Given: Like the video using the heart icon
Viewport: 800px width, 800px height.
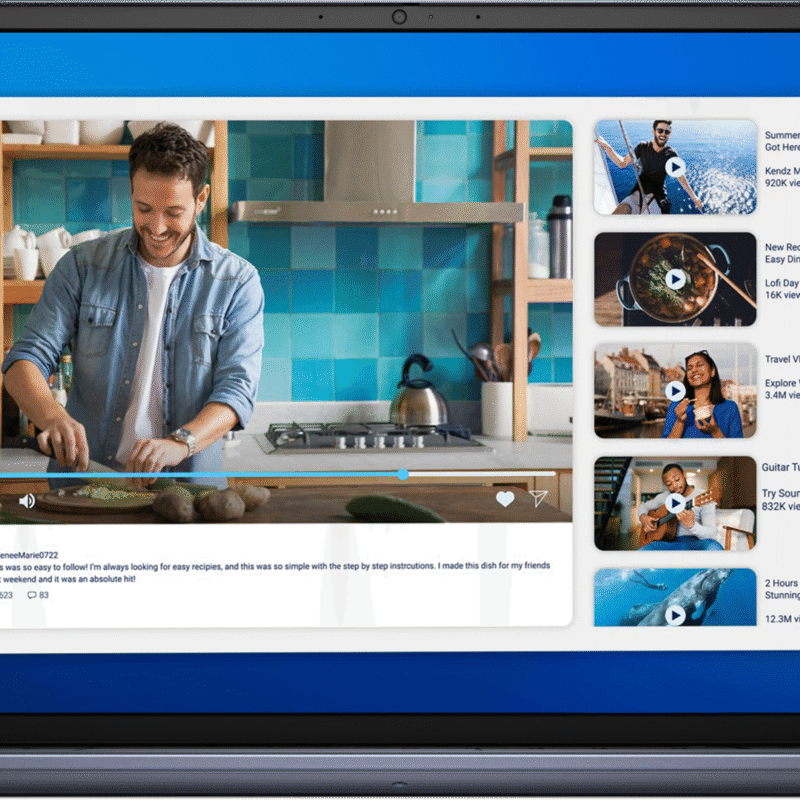Looking at the screenshot, I should [505, 500].
